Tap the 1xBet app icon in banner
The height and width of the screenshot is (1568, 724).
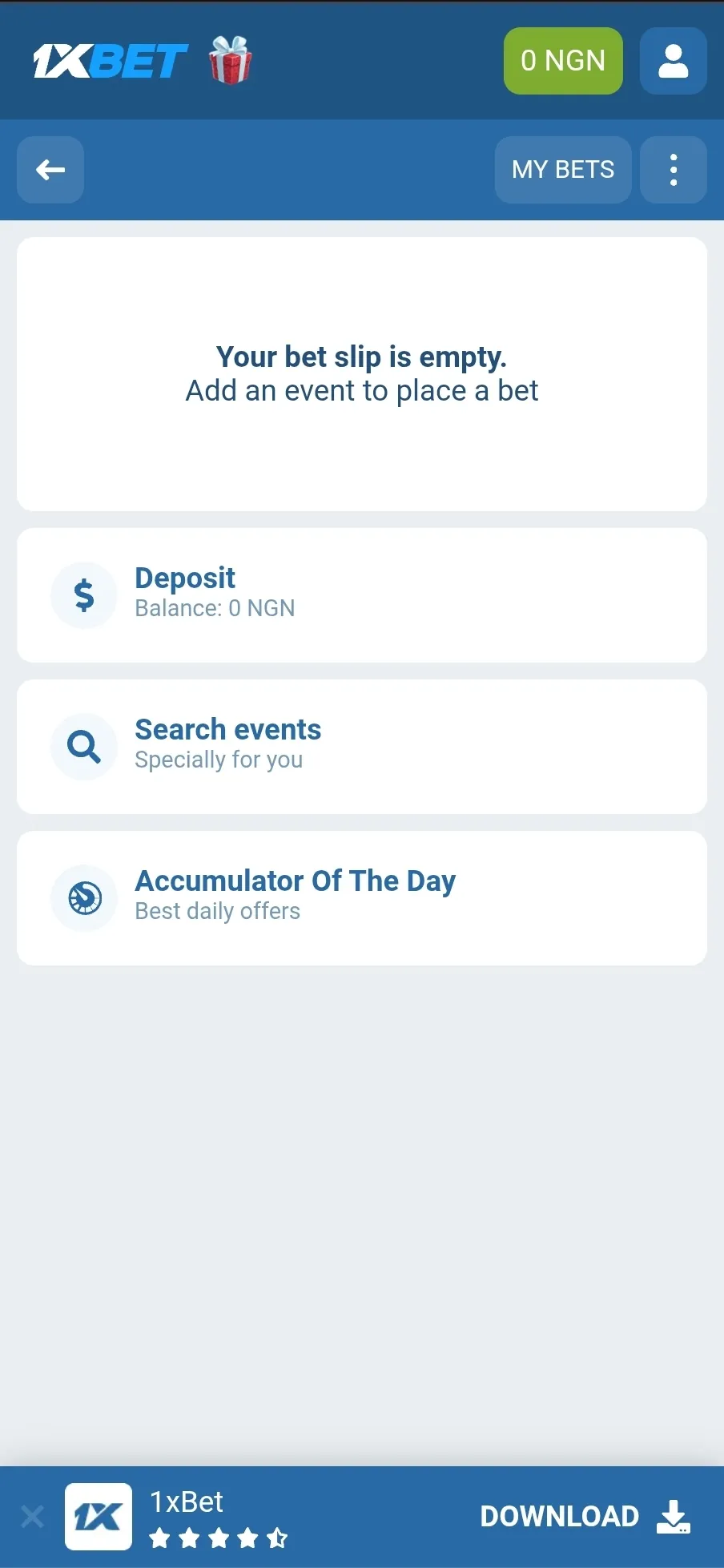(99, 1517)
